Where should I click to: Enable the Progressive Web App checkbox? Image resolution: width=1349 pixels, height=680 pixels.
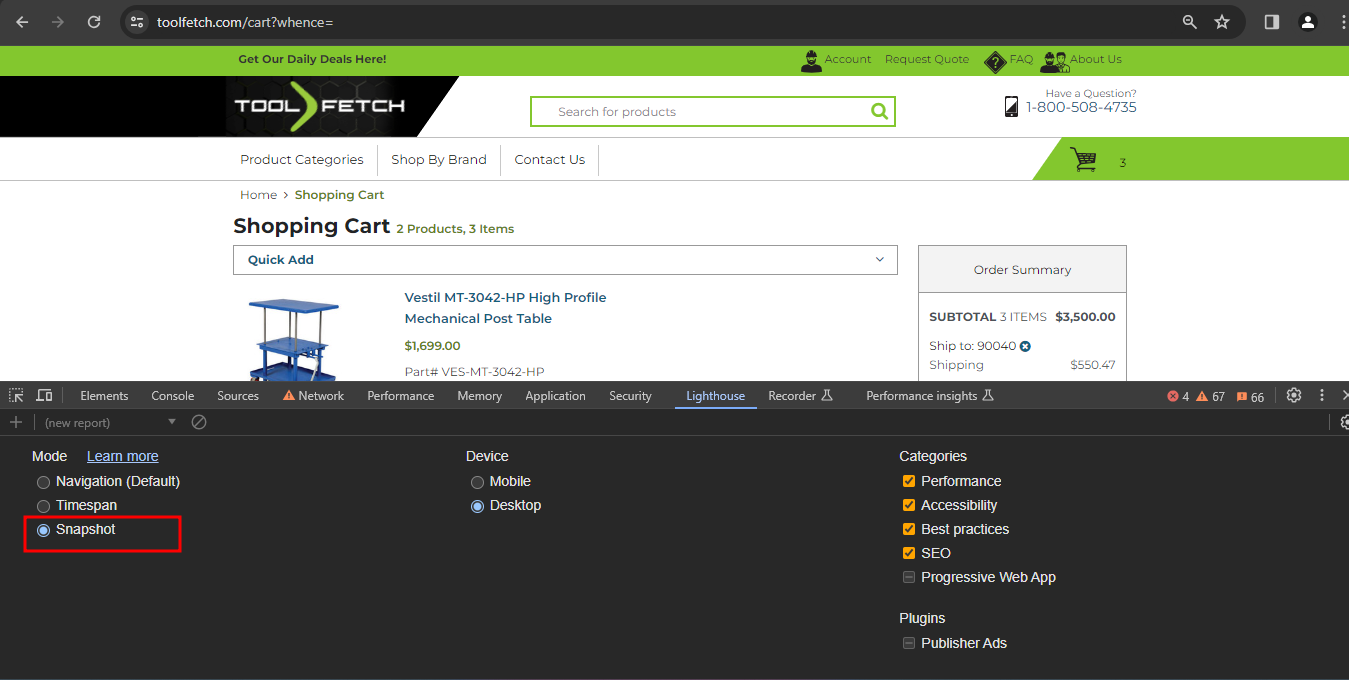pyautogui.click(x=909, y=577)
